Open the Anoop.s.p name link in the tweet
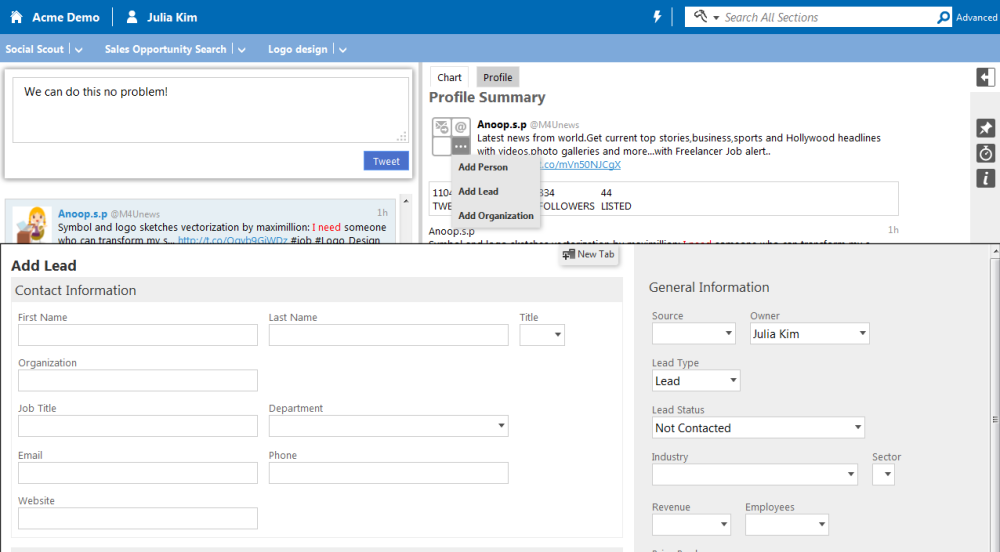1000x552 pixels. [82, 214]
